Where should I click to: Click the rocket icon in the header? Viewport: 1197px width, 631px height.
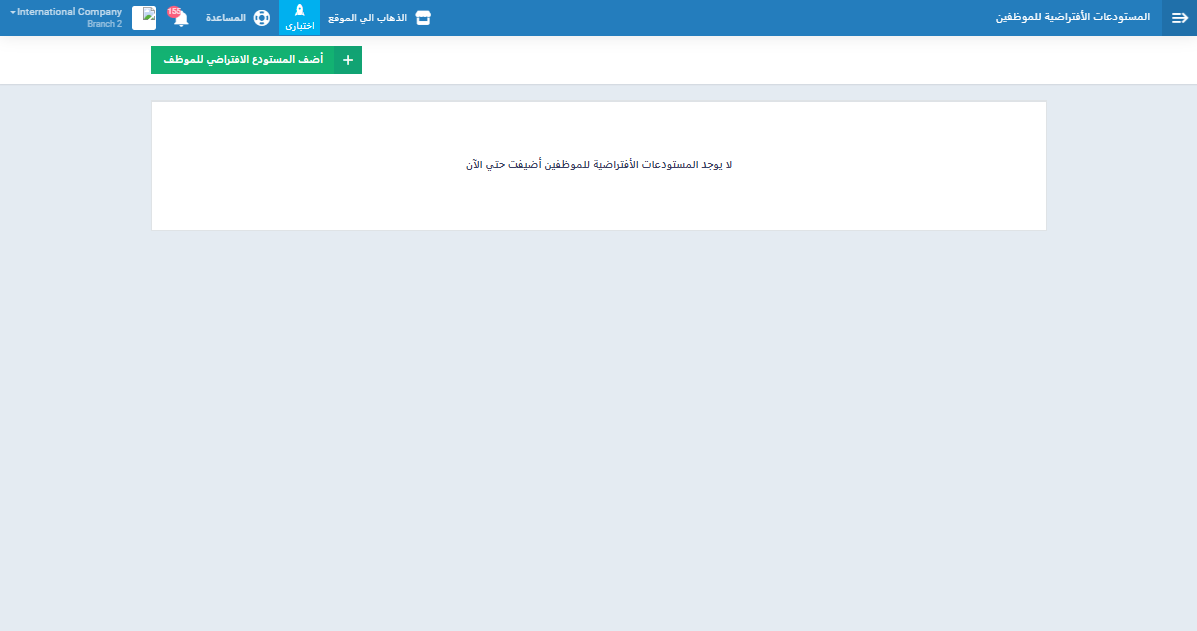click(299, 11)
